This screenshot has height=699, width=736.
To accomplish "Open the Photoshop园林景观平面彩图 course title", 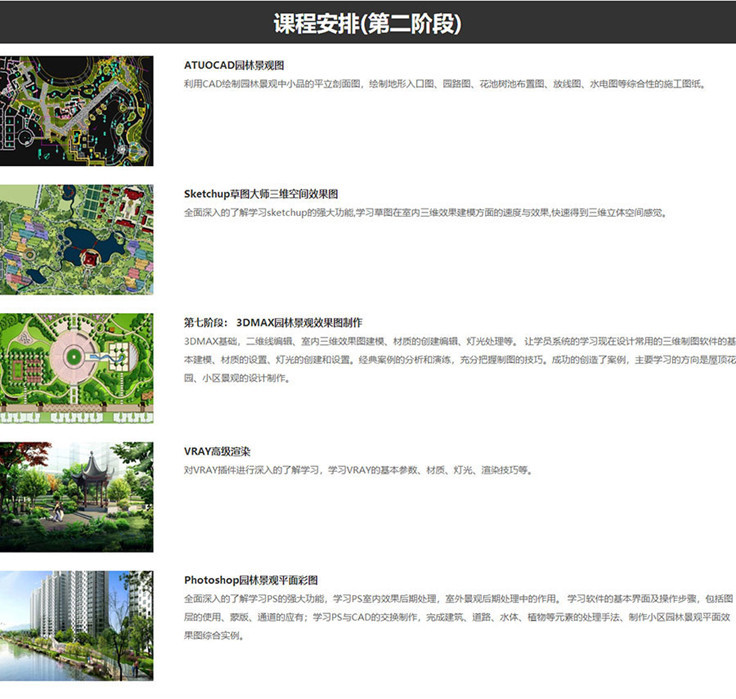I will click(x=250, y=580).
